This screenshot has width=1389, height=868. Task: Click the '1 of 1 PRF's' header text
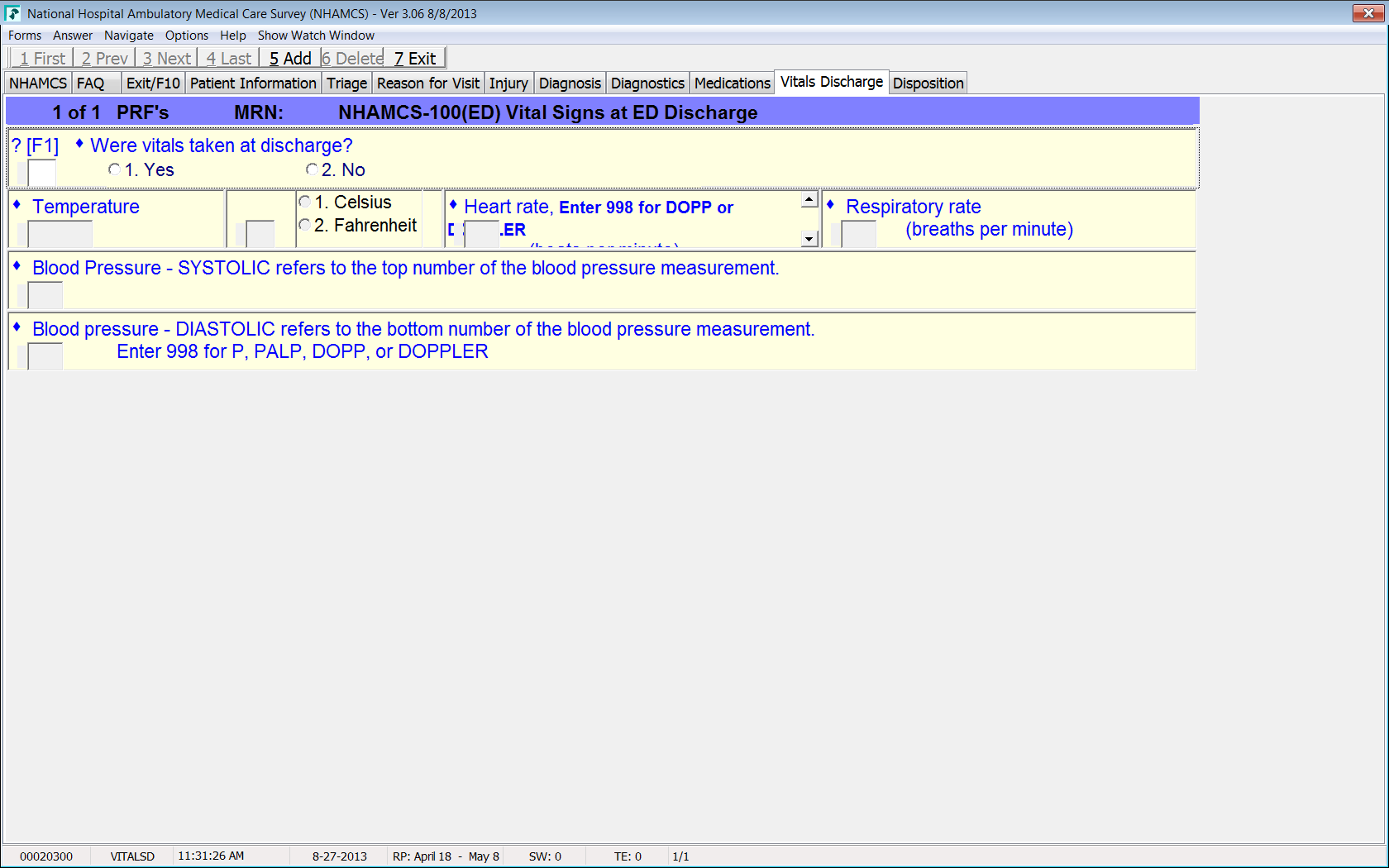coord(111,112)
